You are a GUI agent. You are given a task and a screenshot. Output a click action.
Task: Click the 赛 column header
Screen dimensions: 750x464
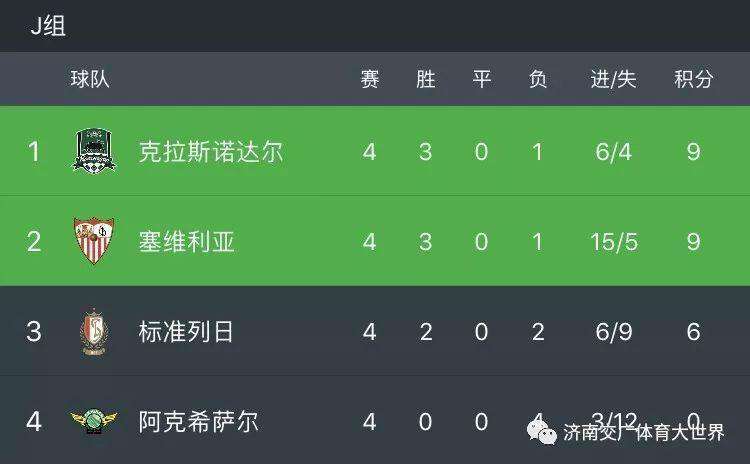pyautogui.click(x=370, y=79)
